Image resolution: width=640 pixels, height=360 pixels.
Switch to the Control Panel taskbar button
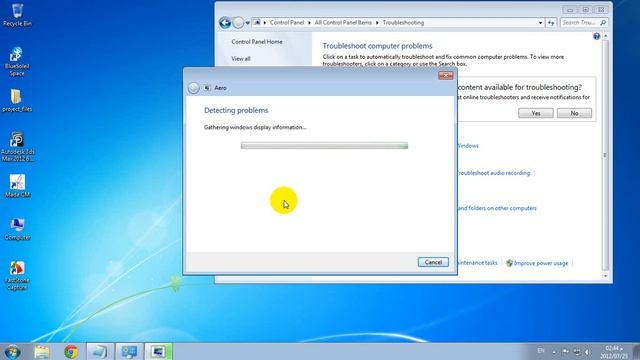pos(129,351)
